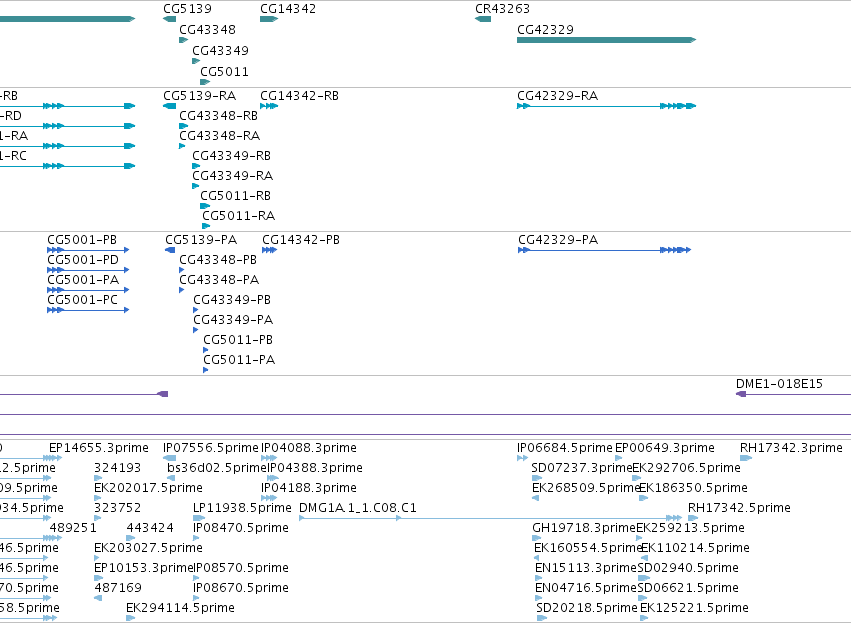This screenshot has width=851, height=623.
Task: Click the DMG1A.1_1.C08.C1 label
Action: point(358,508)
